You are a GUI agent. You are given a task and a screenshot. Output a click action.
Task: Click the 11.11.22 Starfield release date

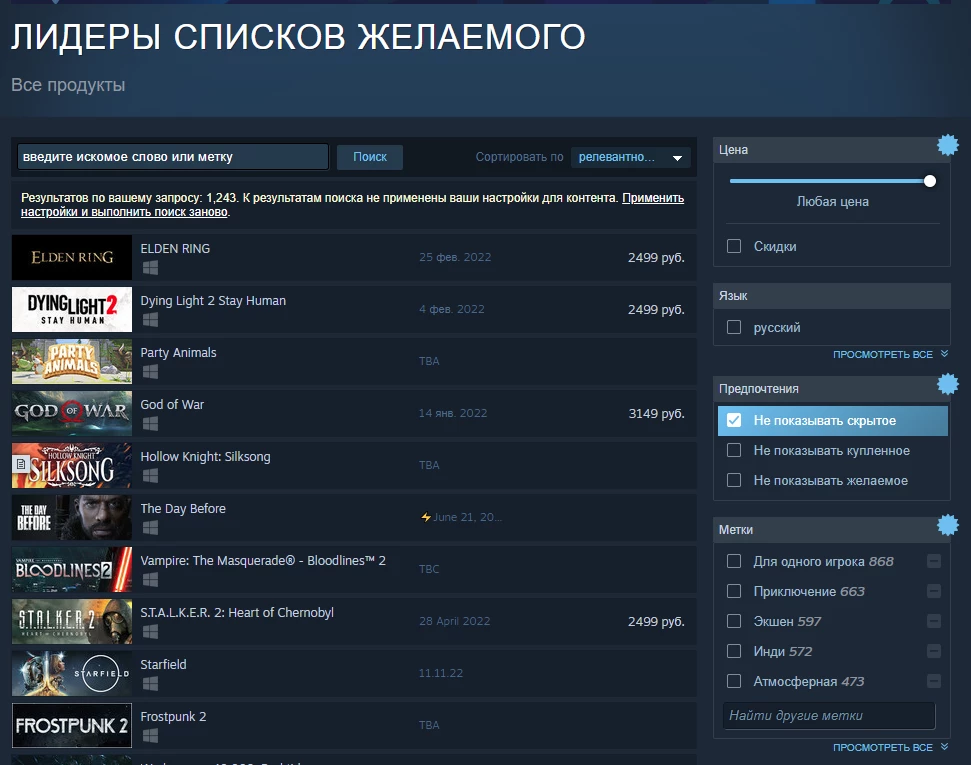(441, 673)
